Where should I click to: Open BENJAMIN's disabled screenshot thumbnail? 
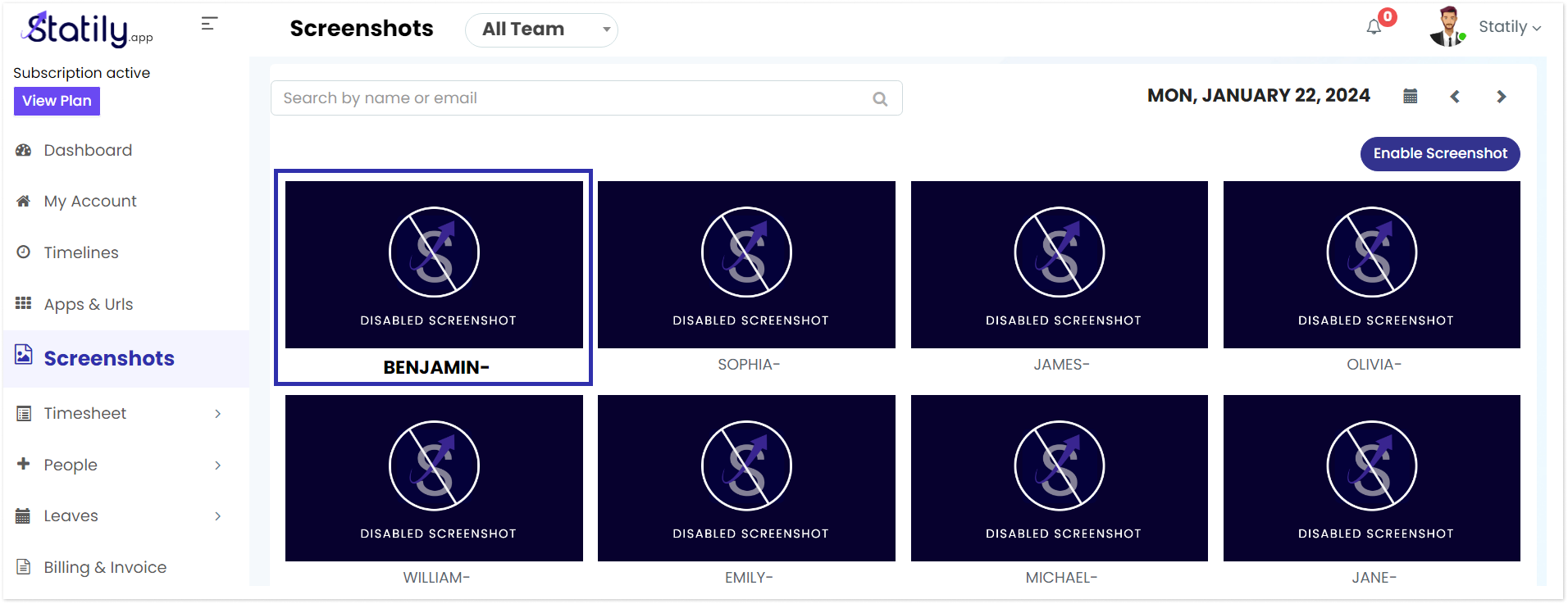coord(434,265)
